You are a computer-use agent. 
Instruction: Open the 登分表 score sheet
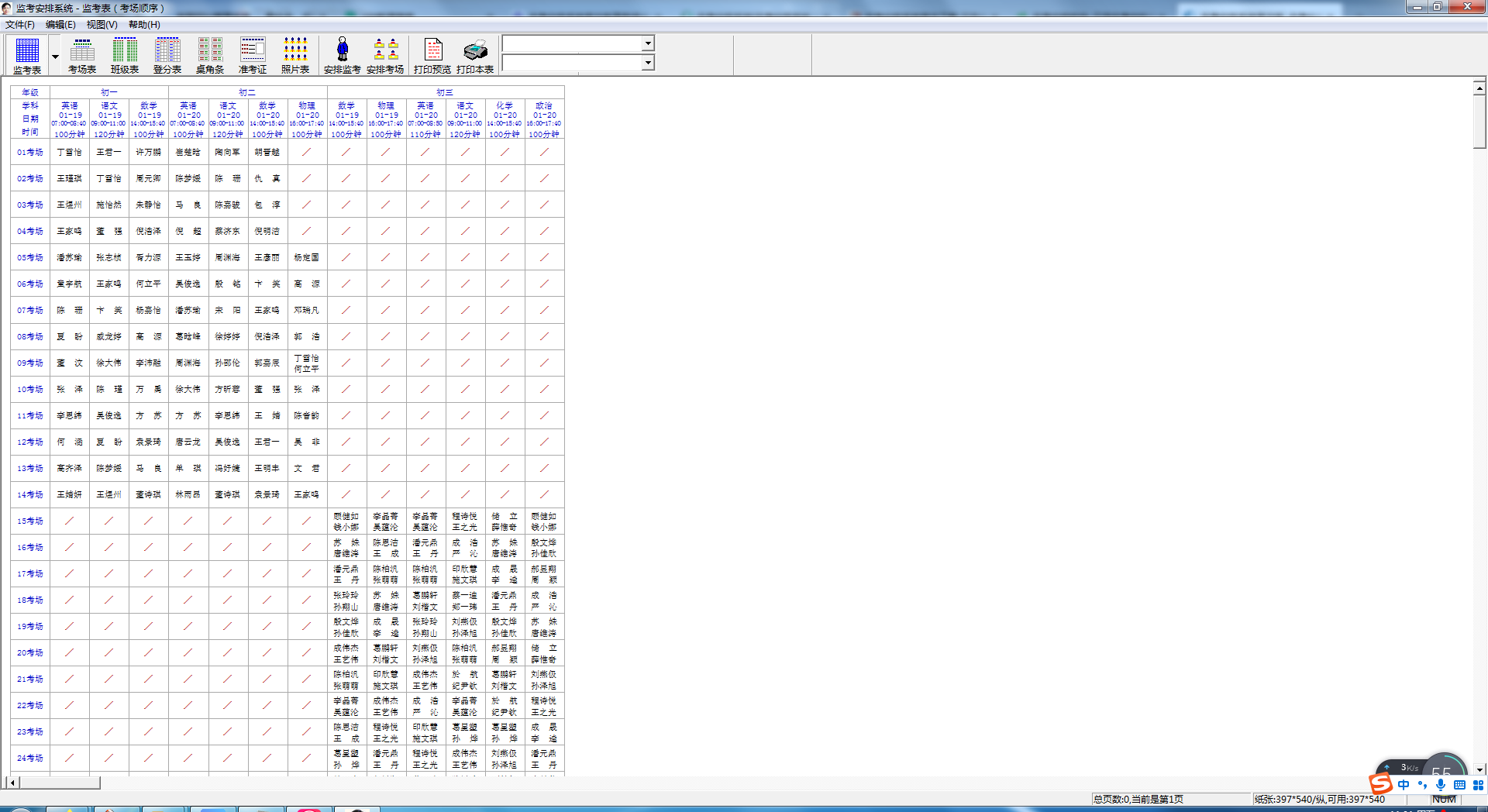(x=167, y=55)
